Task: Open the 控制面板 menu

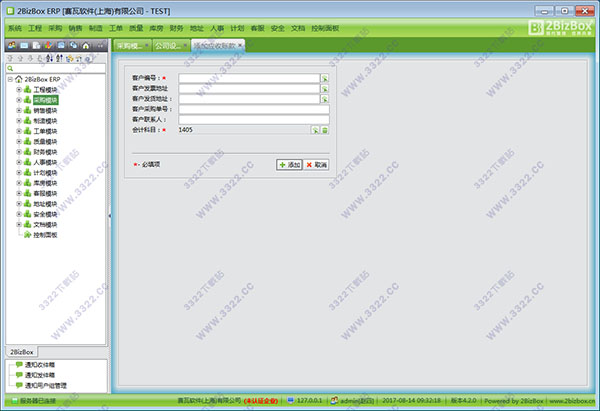Action: pyautogui.click(x=325, y=28)
